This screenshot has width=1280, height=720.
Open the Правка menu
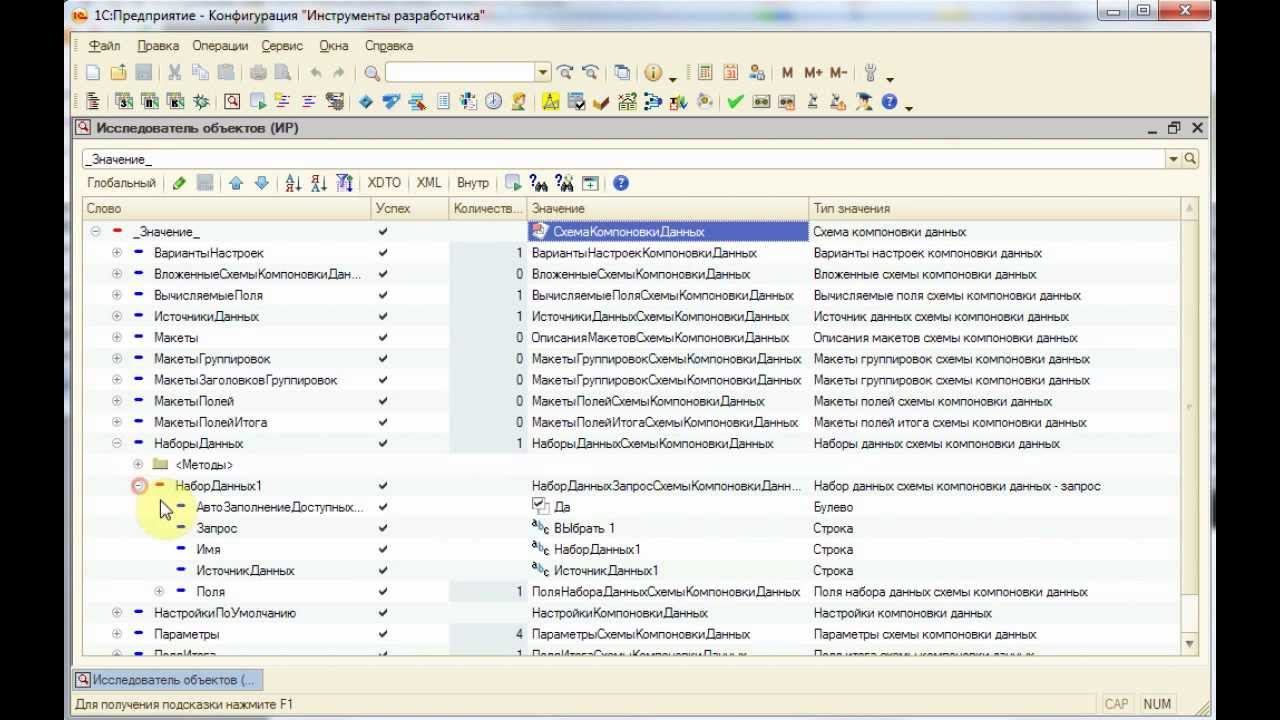(x=158, y=46)
